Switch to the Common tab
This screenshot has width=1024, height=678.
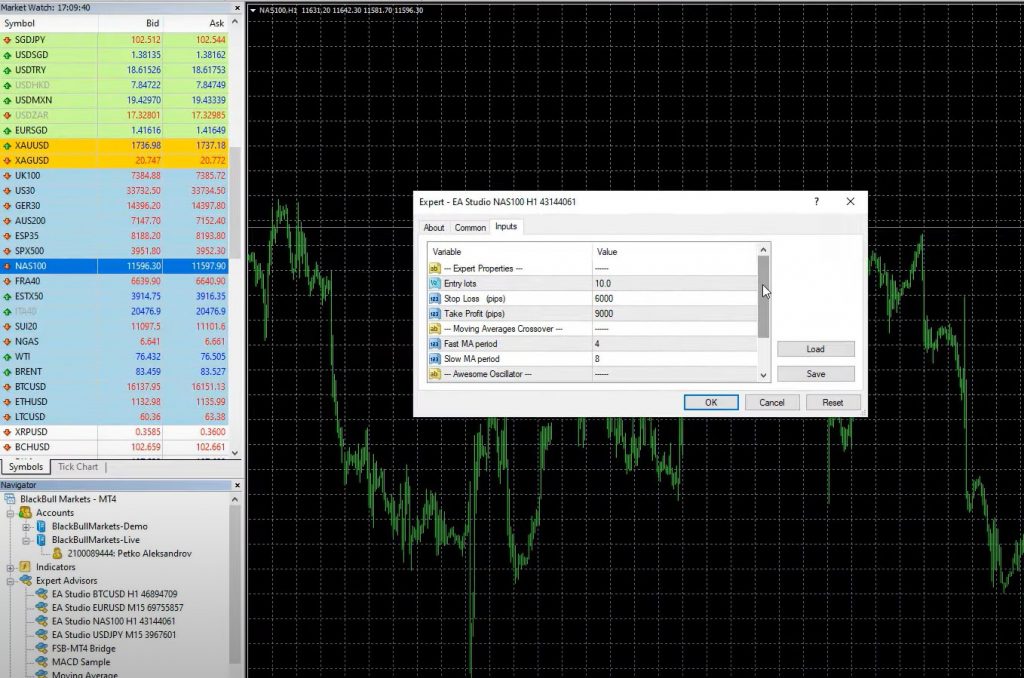[470, 227]
